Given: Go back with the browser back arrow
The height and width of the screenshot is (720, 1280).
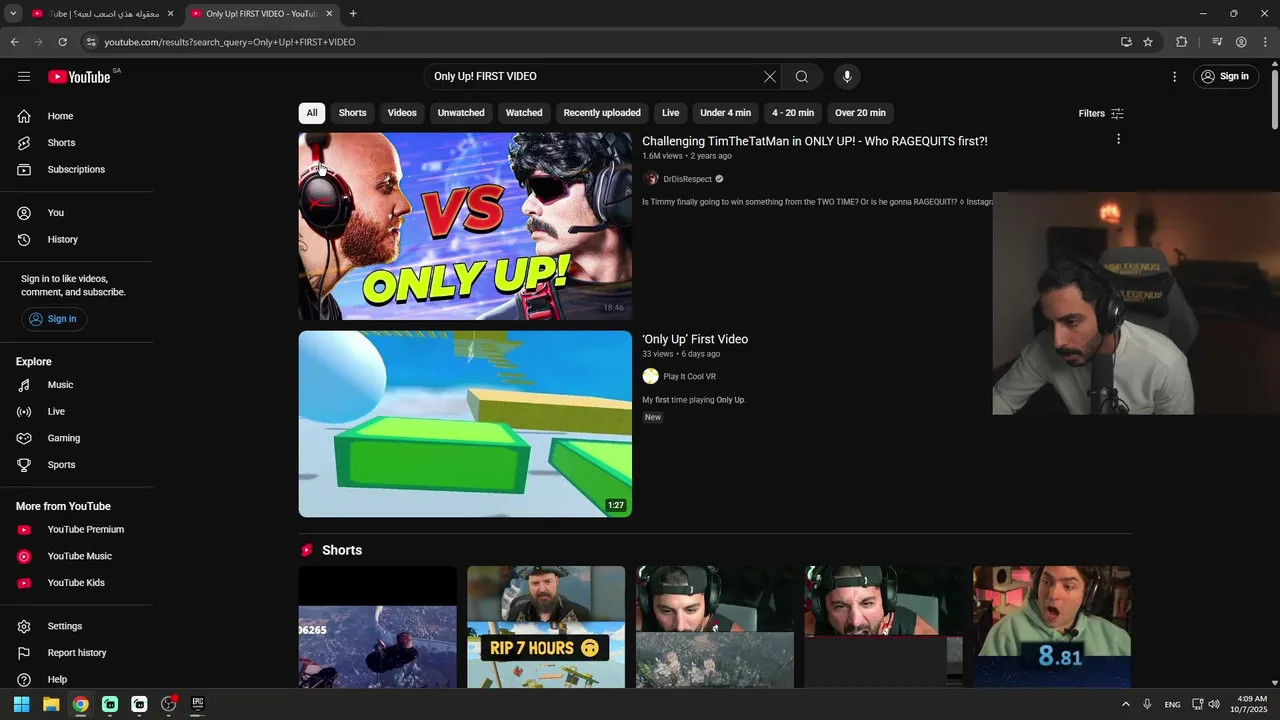Looking at the screenshot, I should [14, 42].
